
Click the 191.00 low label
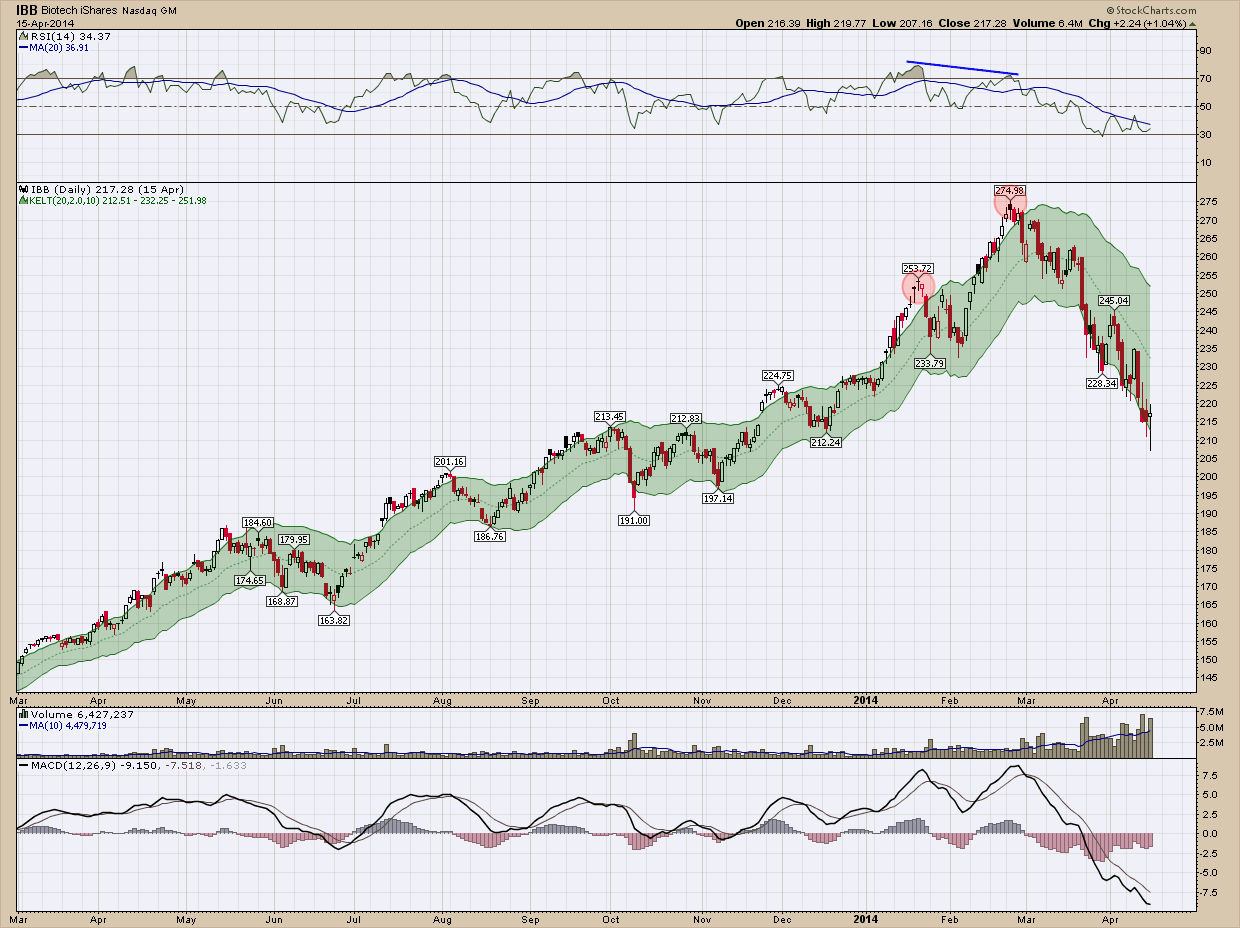[634, 520]
